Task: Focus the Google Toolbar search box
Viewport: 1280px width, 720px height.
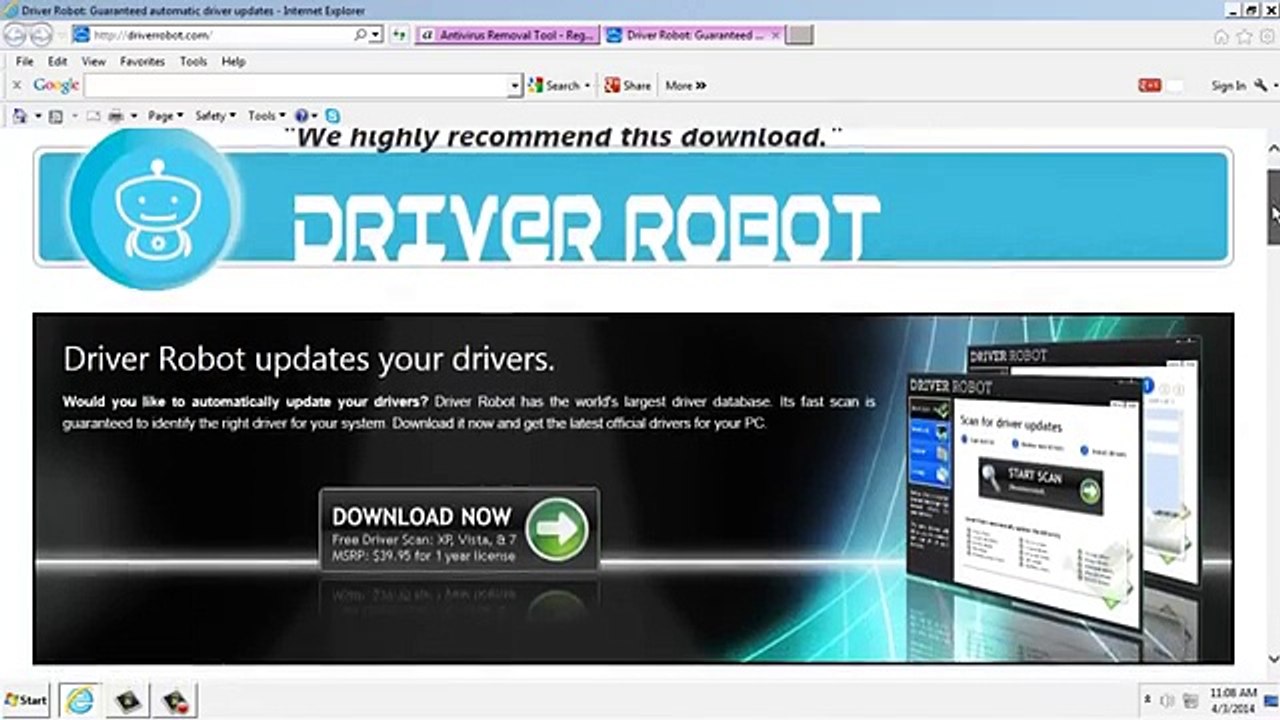Action: (297, 86)
